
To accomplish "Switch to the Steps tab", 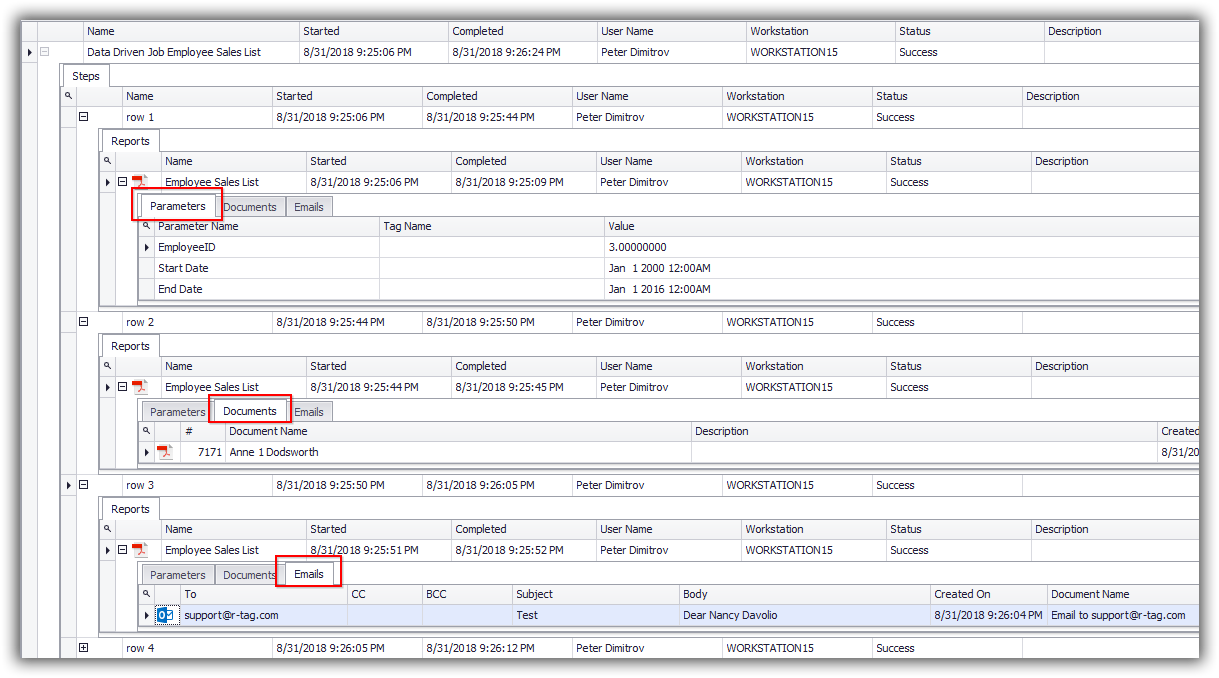I will [86, 76].
